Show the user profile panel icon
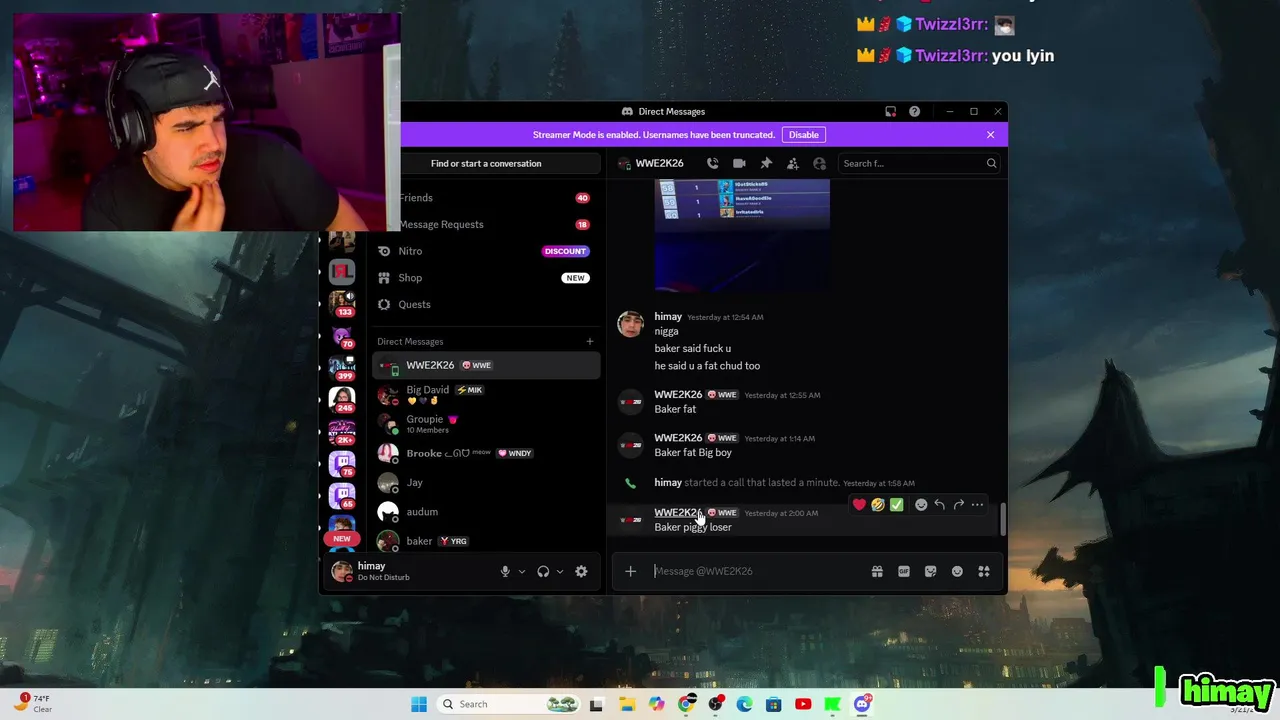 pos(819,163)
